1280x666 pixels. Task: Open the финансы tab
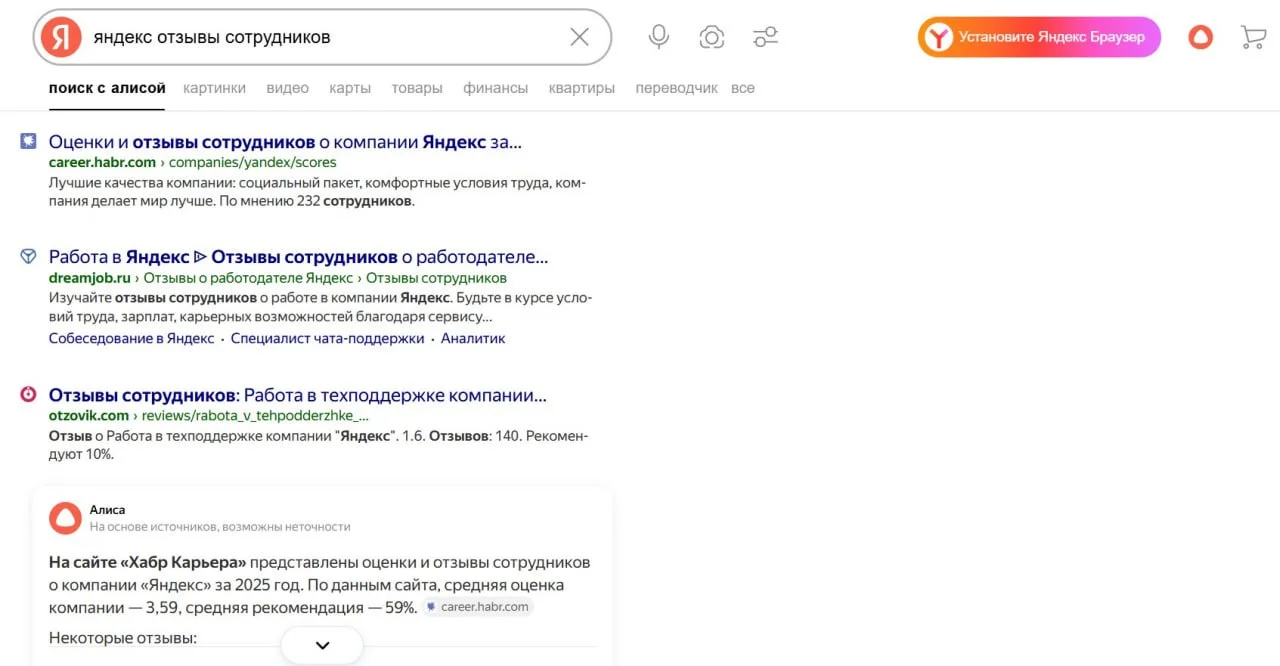click(495, 88)
